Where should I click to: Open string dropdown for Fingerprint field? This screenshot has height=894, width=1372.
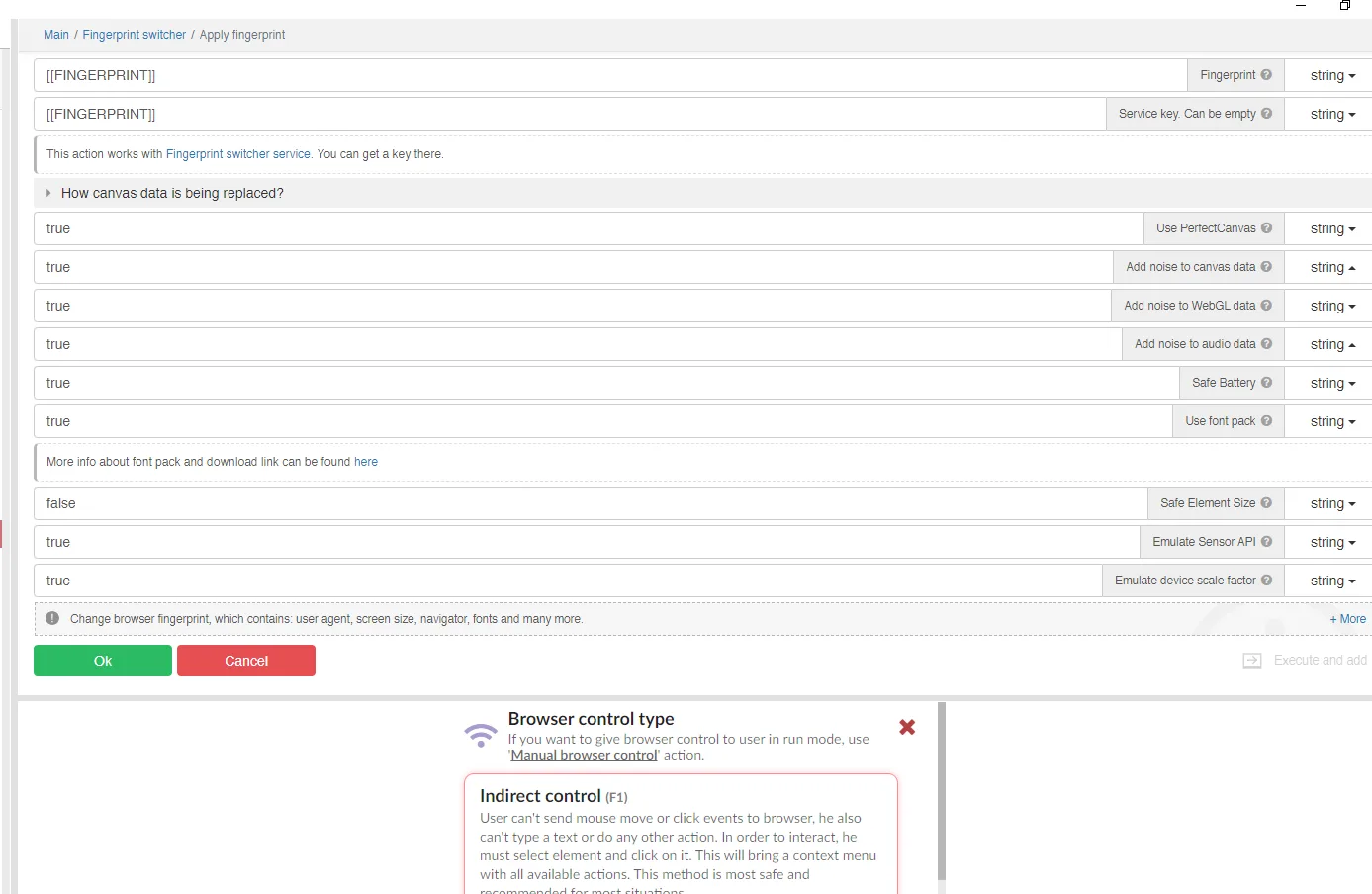pyautogui.click(x=1332, y=75)
